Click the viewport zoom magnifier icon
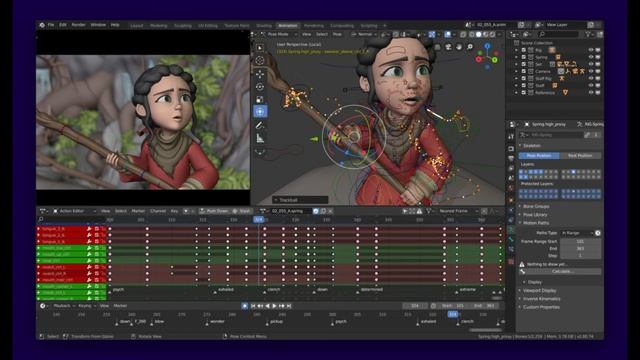This screenshot has height=360, width=640. point(470,47)
